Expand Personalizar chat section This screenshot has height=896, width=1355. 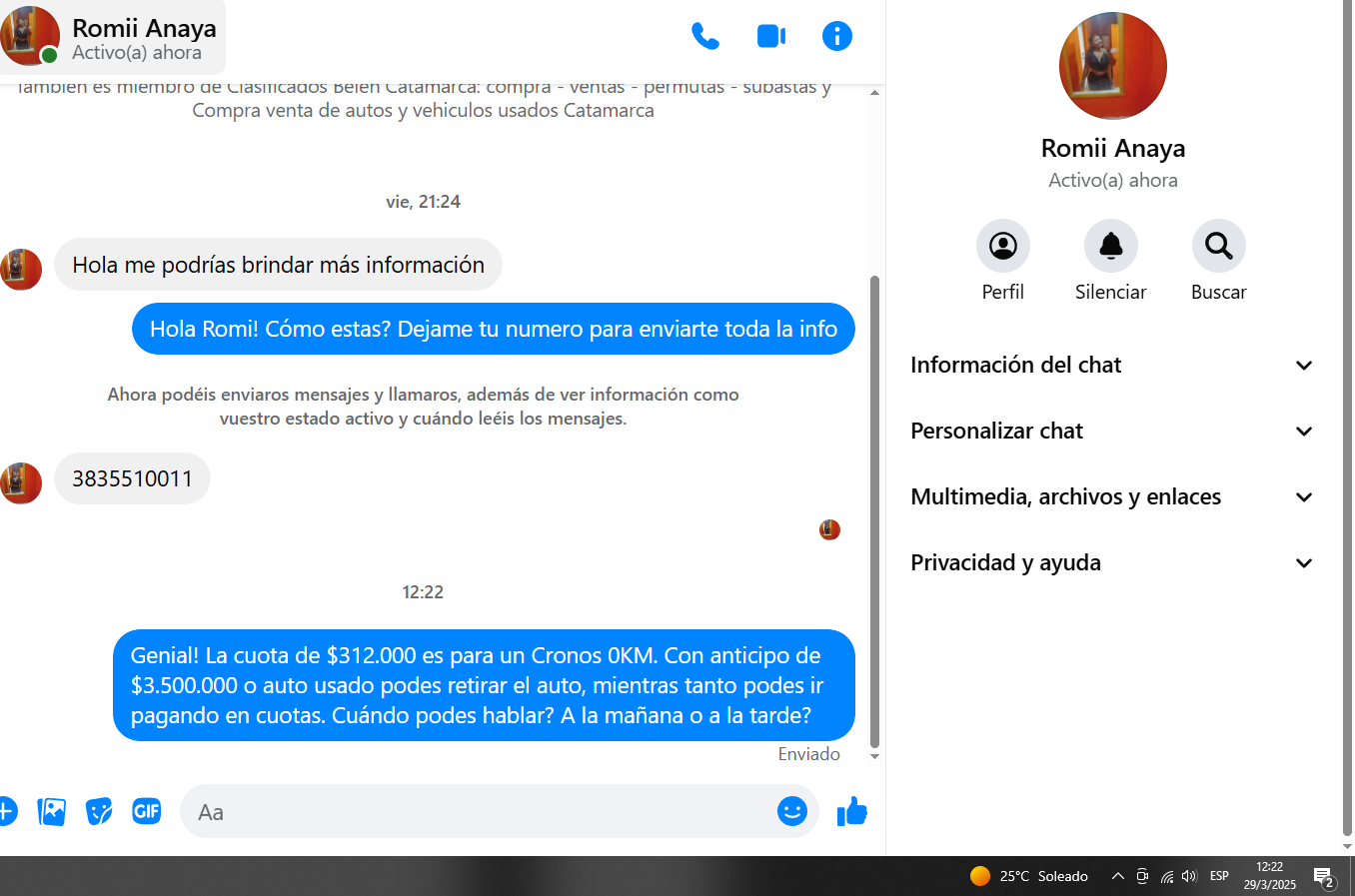pos(1111,432)
